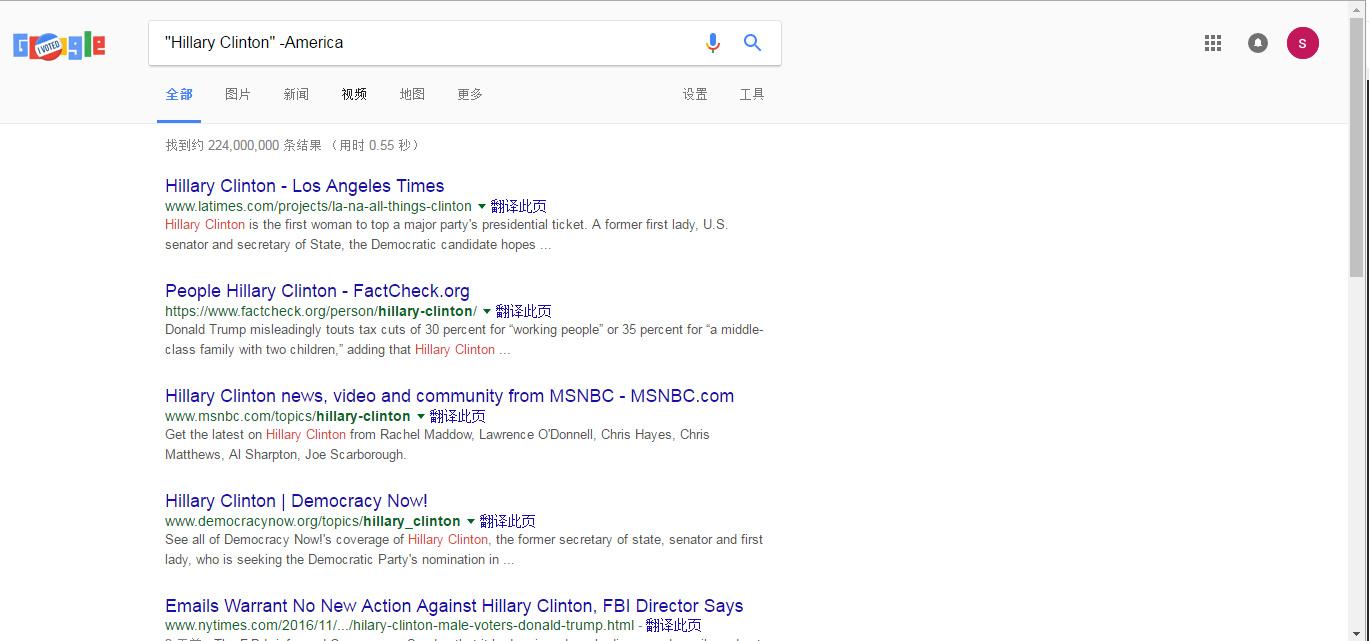1369x641 pixels.
Task: Click the democracynow.org URL text
Action: coord(313,521)
